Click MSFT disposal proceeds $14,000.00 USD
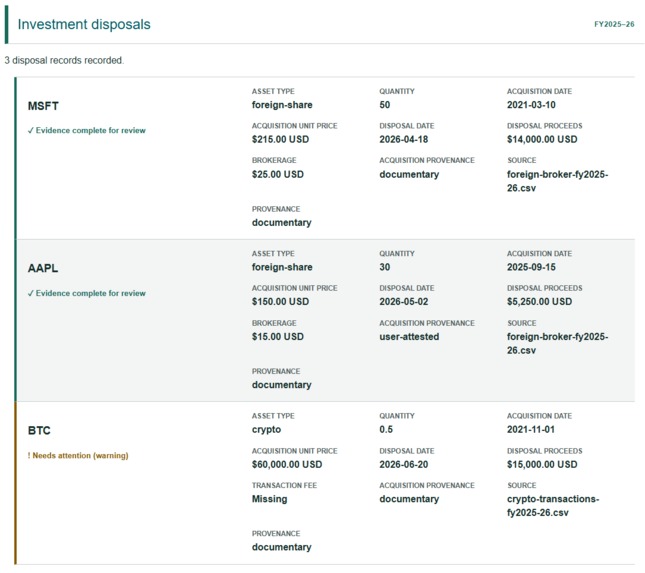 542,139
